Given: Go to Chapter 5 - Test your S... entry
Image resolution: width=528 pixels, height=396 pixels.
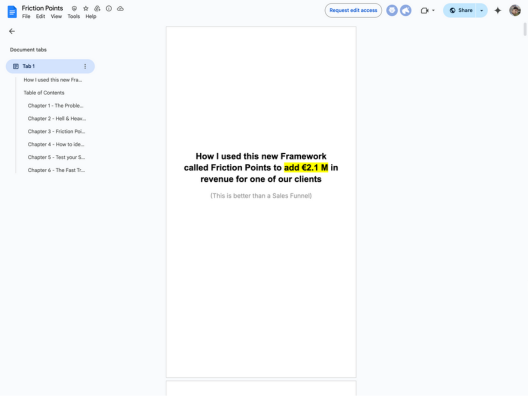Looking at the screenshot, I should 57,157.
